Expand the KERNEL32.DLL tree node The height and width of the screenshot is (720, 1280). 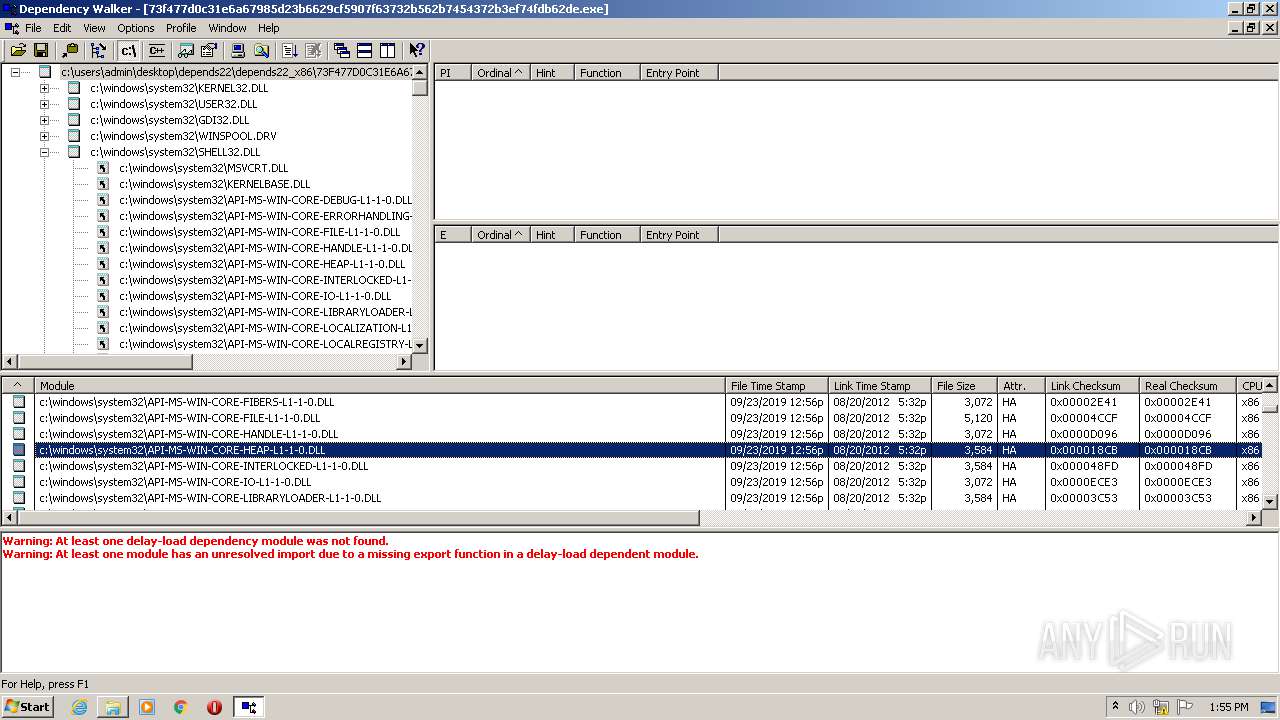click(x=44, y=88)
